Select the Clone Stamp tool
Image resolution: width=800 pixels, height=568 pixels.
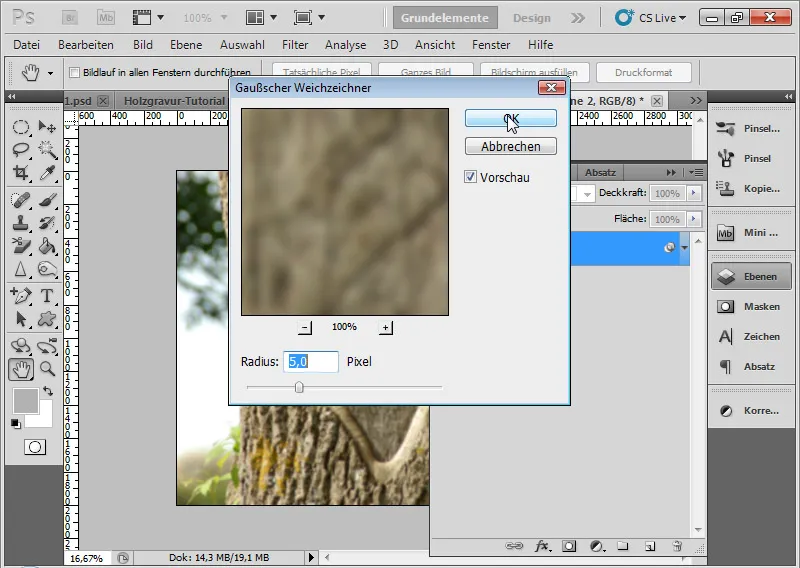(20, 223)
